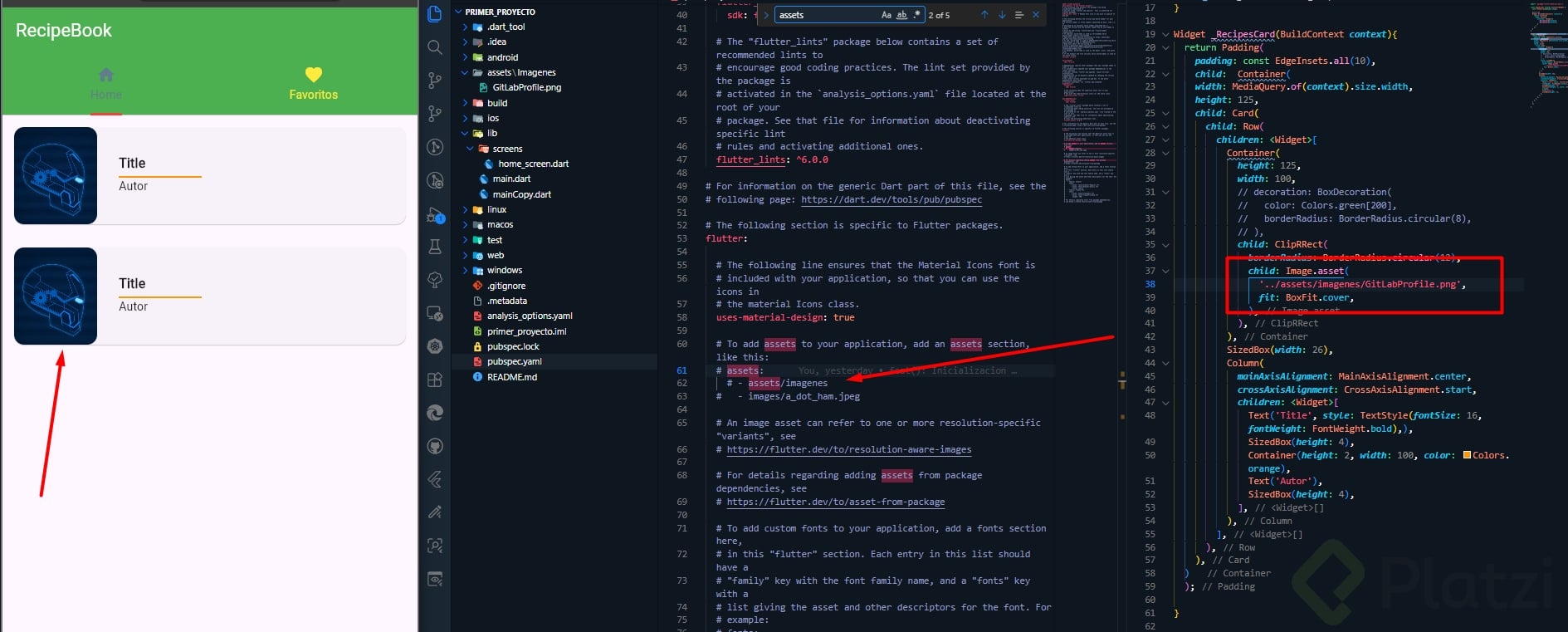Collapse the assets\Imagenes folder

point(465,72)
